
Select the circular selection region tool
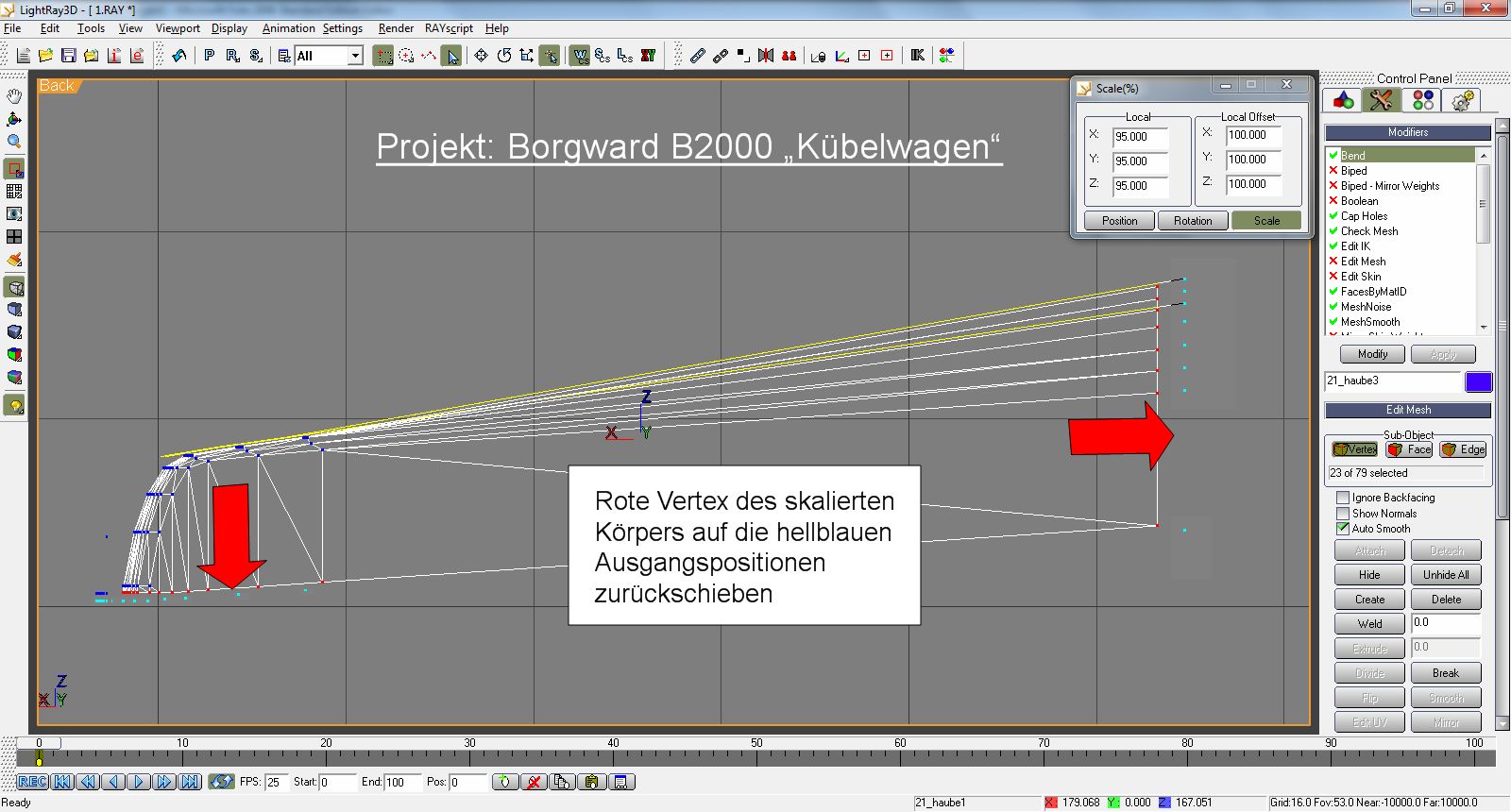click(x=406, y=56)
